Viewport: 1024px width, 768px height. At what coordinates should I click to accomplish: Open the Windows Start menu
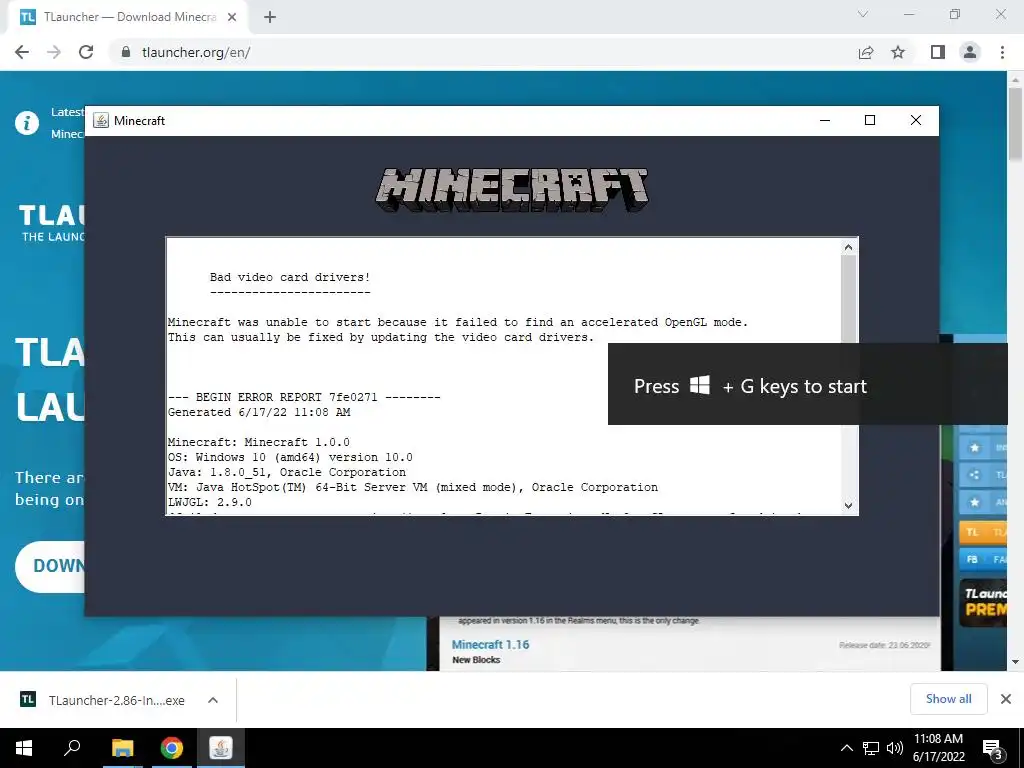(24, 748)
